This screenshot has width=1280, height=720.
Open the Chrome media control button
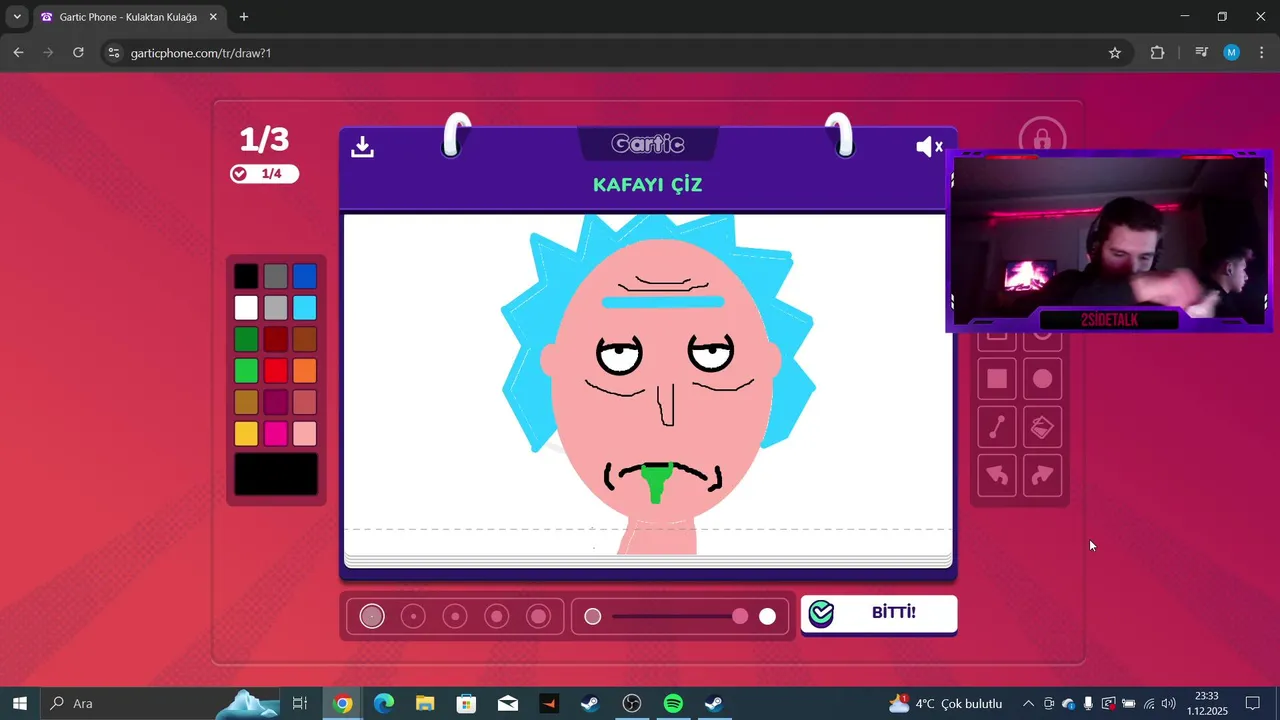(x=1202, y=53)
